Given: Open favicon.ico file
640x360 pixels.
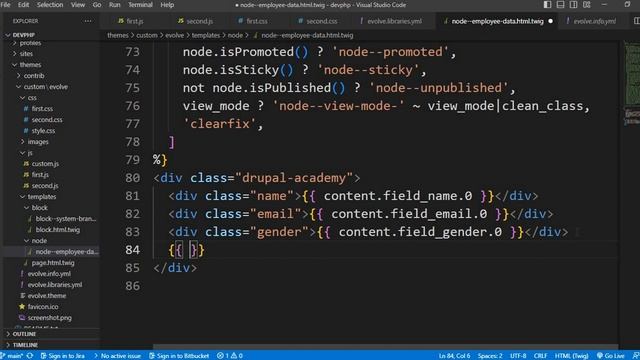Looking at the screenshot, I should (x=43, y=307).
